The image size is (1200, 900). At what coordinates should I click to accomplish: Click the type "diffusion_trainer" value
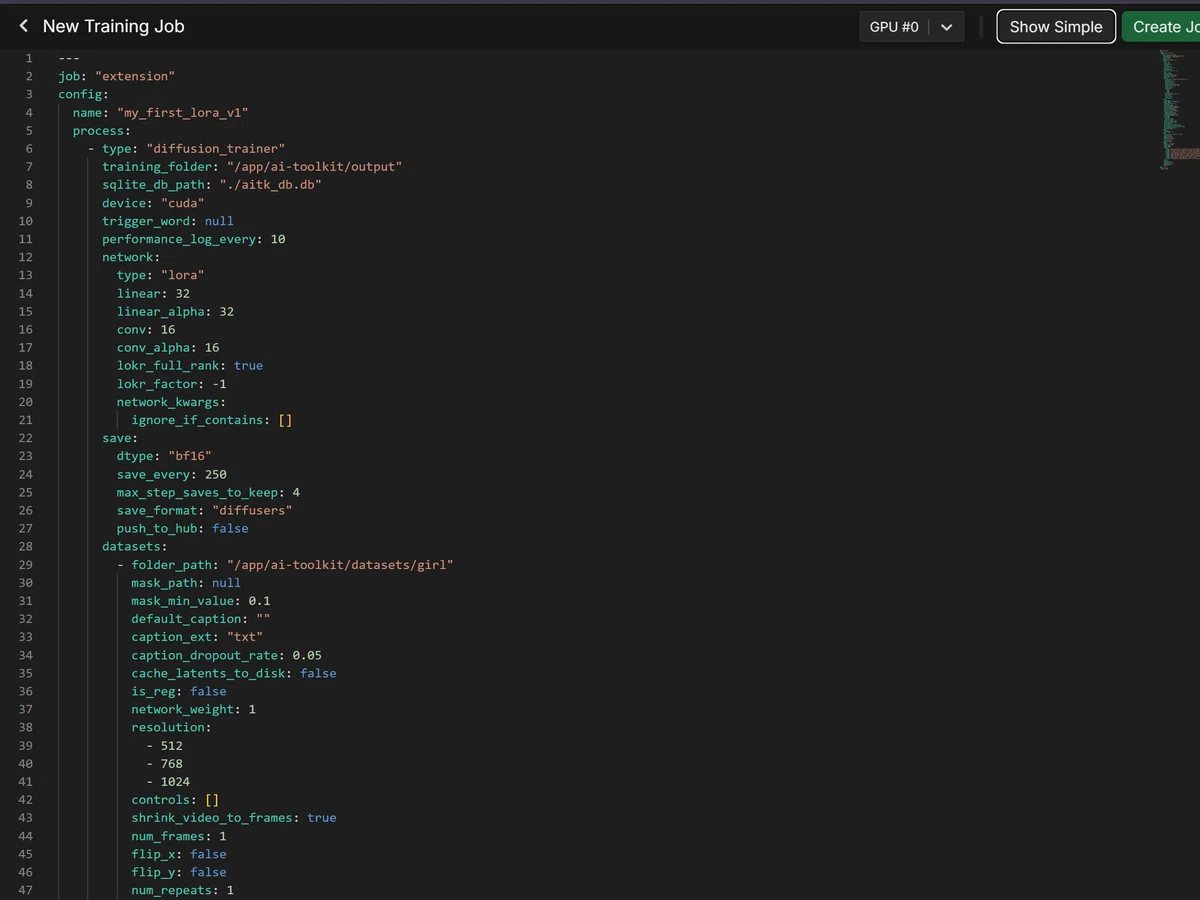215,149
